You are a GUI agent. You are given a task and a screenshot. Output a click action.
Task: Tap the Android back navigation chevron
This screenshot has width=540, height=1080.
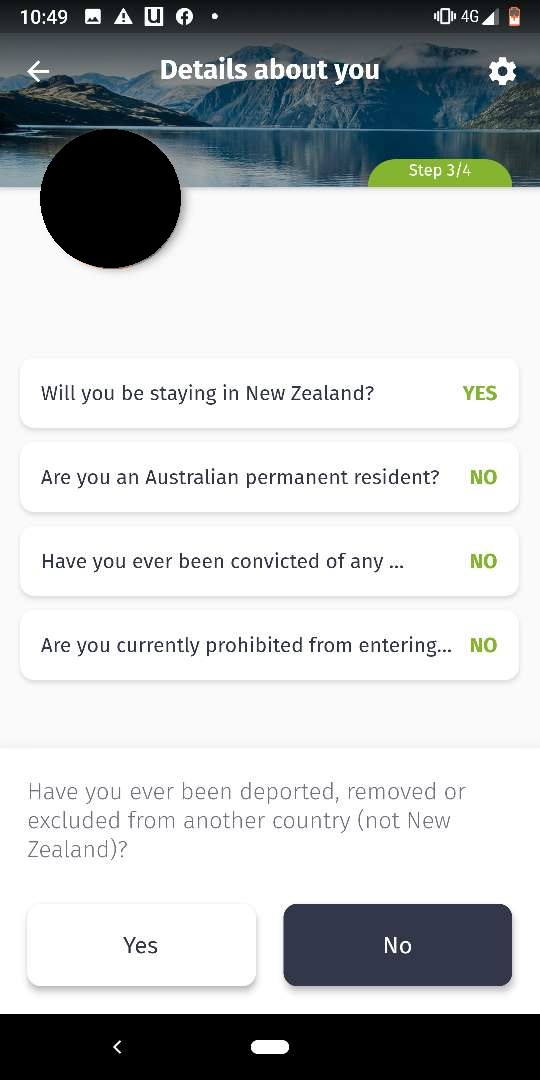[117, 1047]
